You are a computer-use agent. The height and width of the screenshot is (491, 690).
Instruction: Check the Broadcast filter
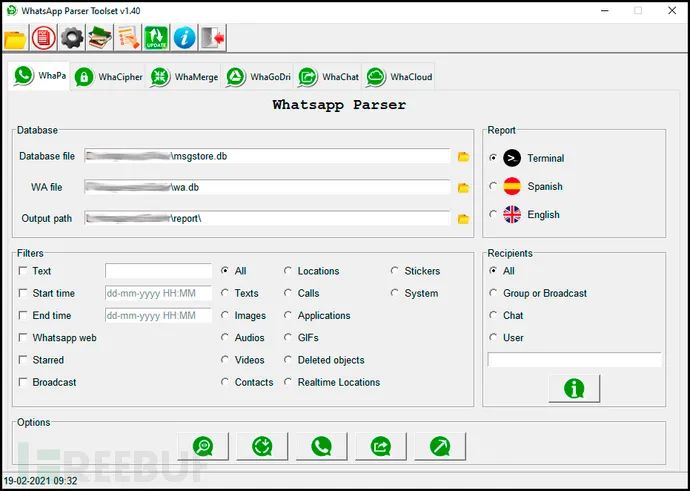(23, 382)
